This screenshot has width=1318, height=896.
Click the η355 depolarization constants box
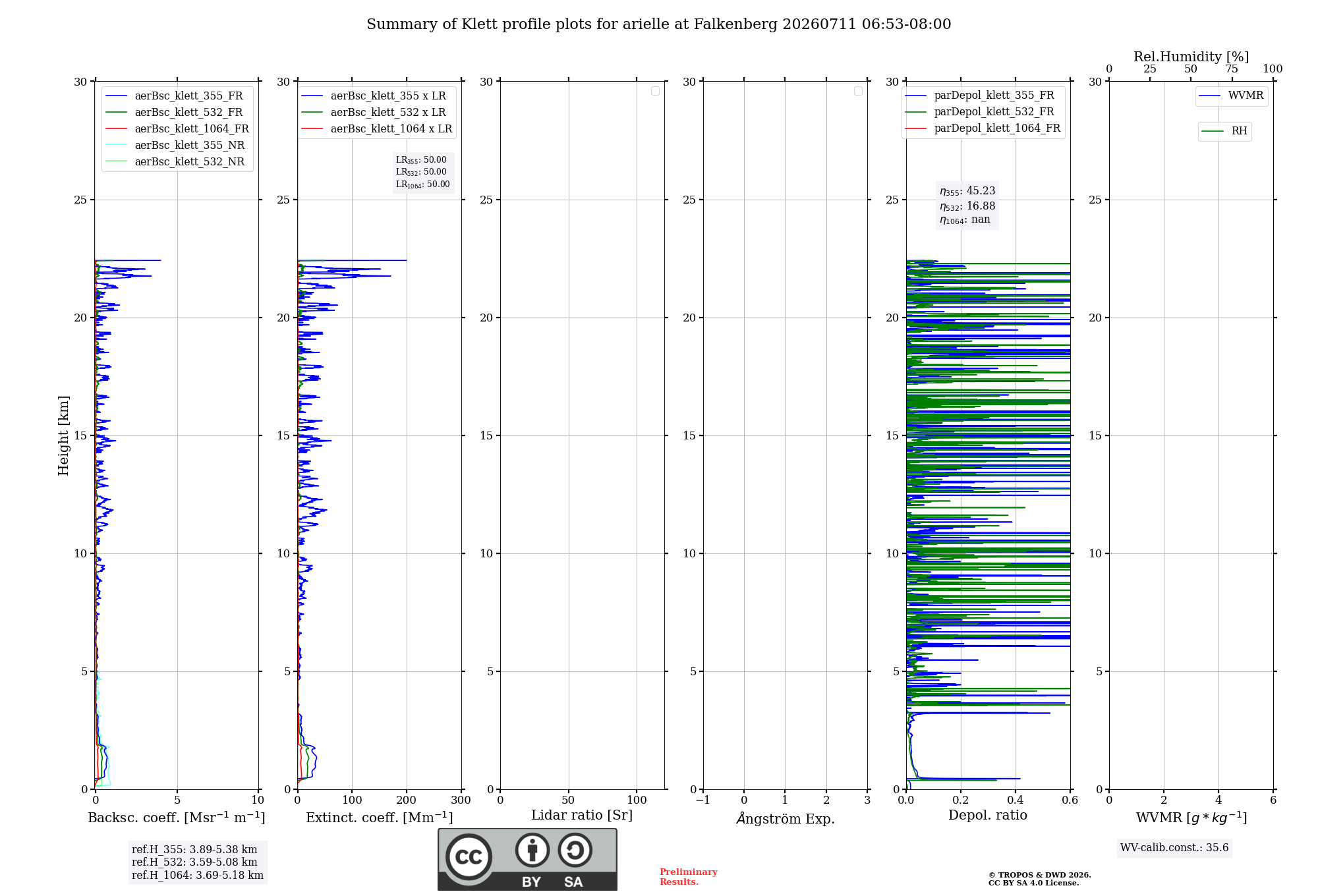coord(967,205)
